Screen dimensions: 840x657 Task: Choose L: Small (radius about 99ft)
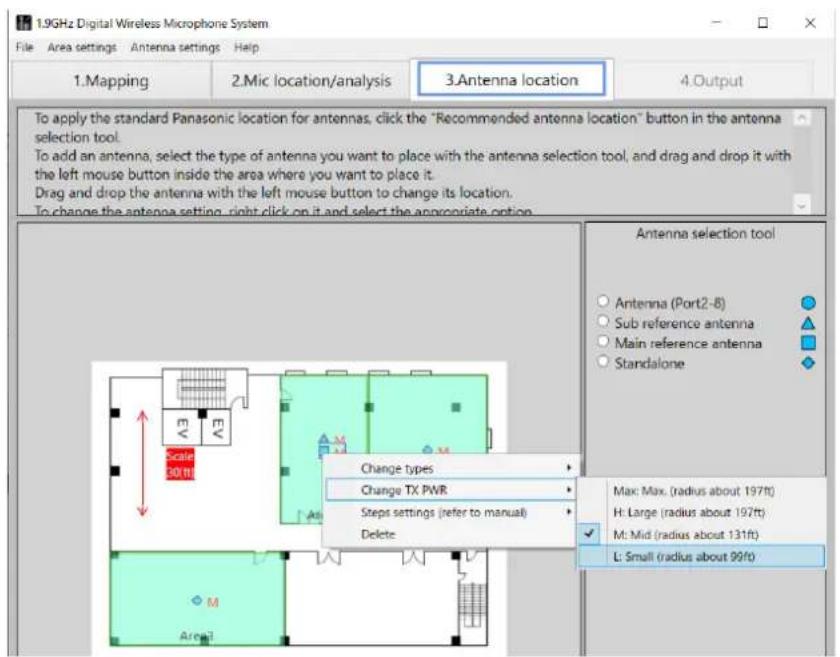pyautogui.click(x=701, y=556)
